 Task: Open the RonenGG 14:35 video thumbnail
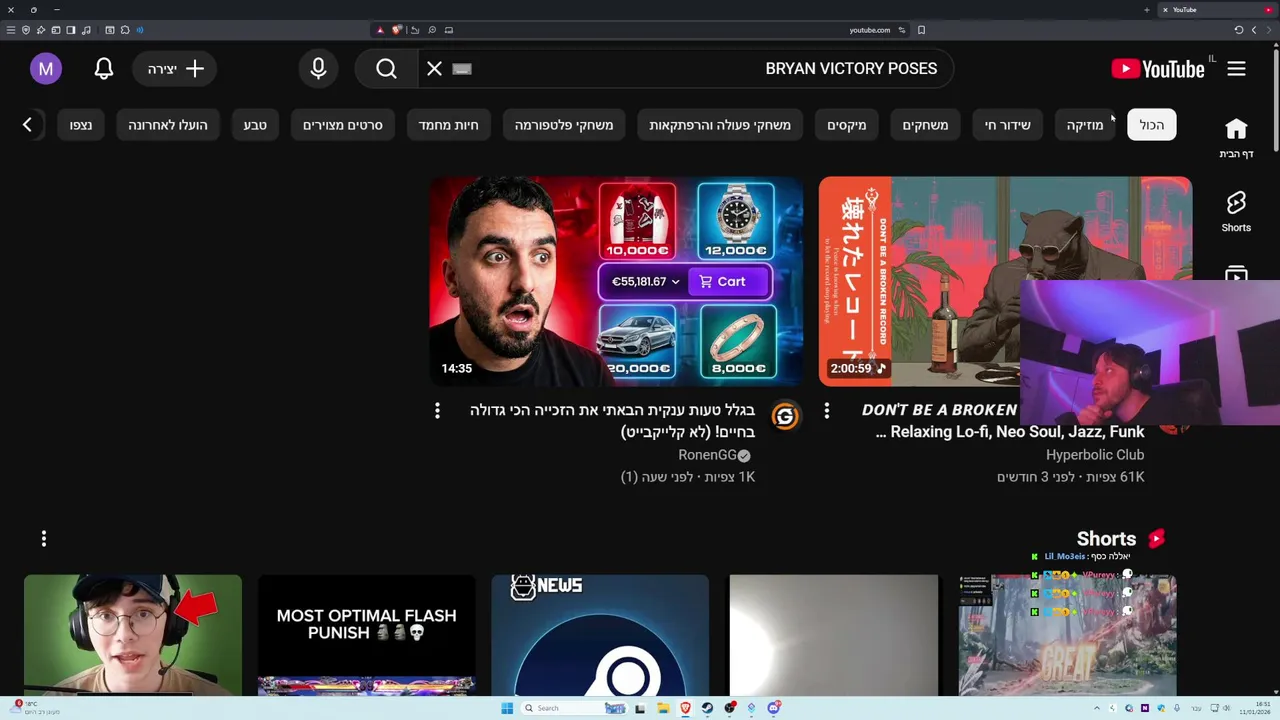[616, 281]
